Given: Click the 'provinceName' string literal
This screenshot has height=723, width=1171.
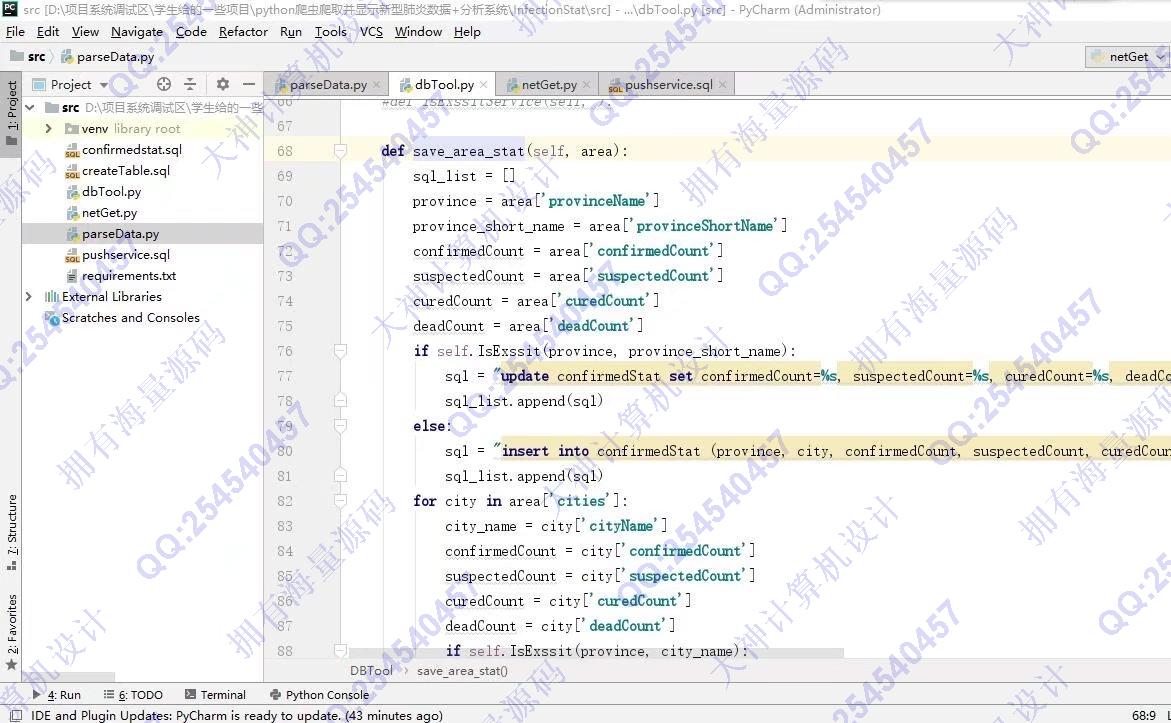Looking at the screenshot, I should [597, 201].
